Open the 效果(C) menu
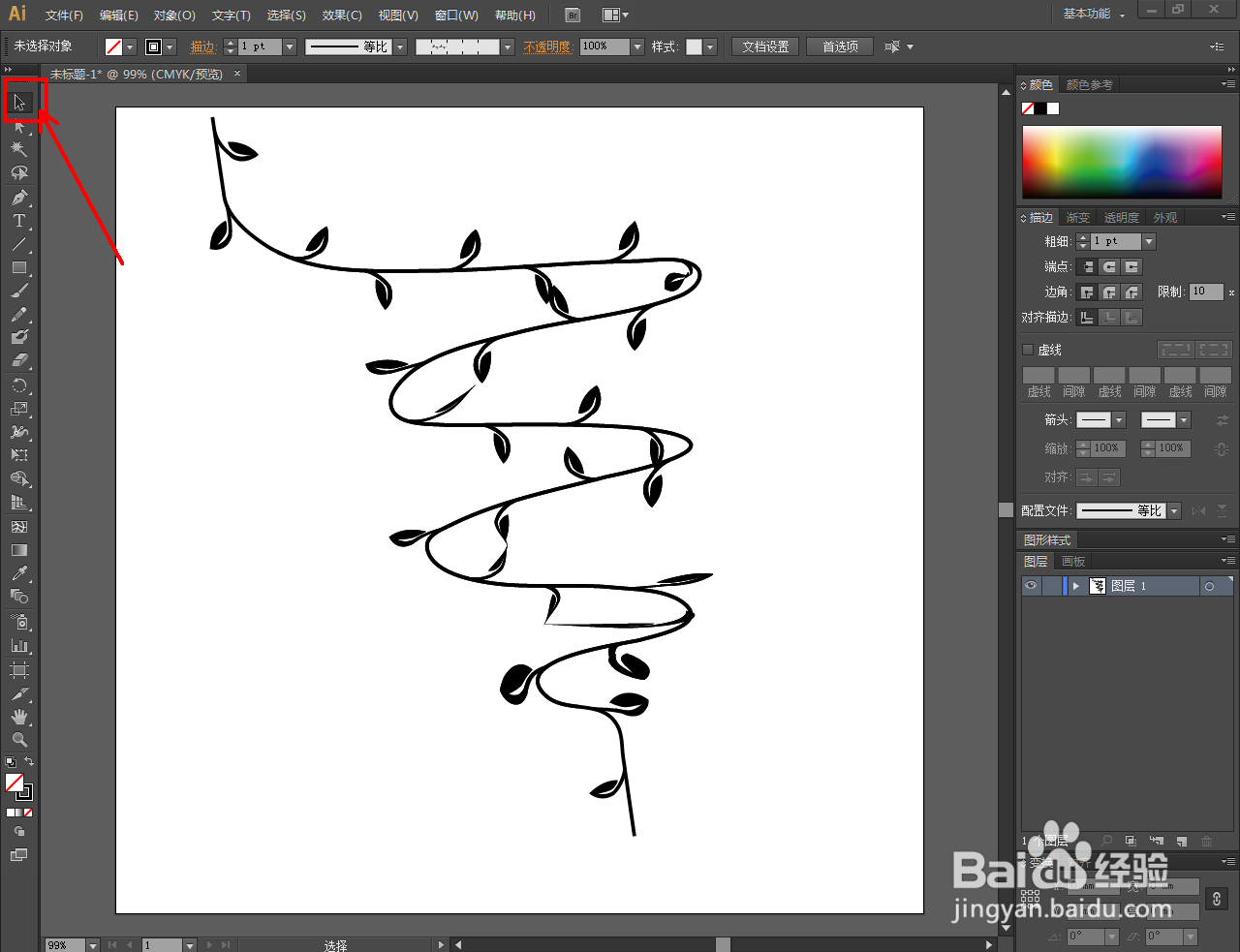This screenshot has width=1240, height=952. click(342, 15)
